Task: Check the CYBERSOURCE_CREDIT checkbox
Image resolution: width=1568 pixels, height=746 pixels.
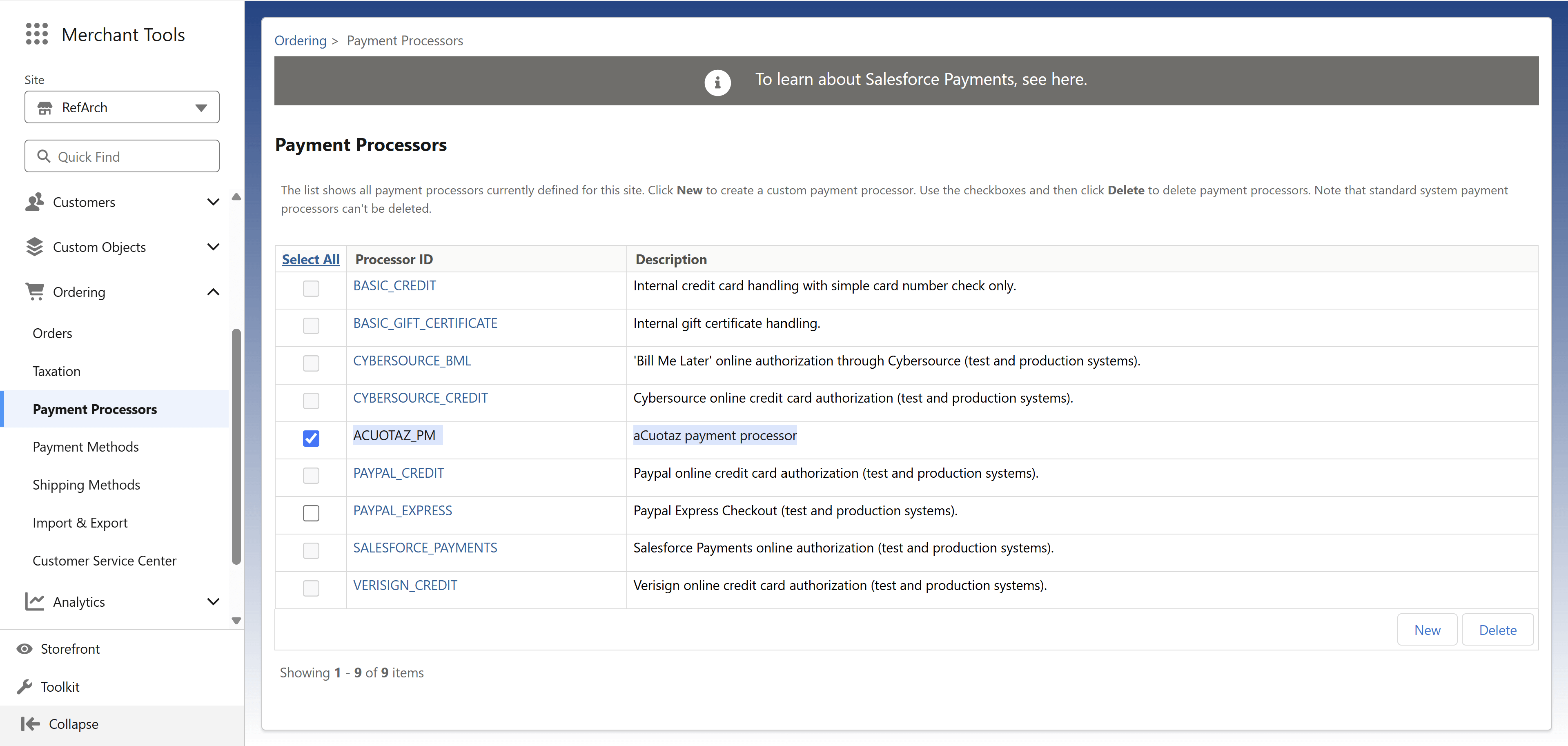Action: (311, 401)
